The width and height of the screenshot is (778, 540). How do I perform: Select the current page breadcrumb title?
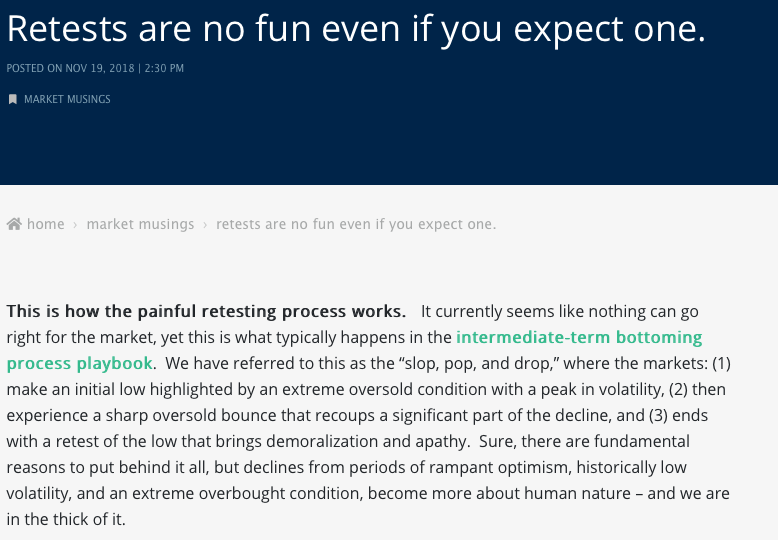[355, 224]
